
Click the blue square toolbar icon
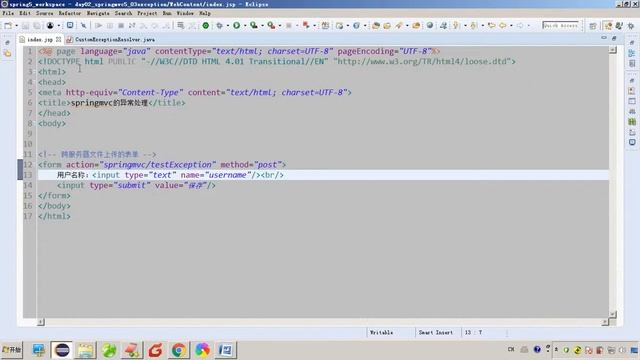pyautogui.click(x=70, y=25)
